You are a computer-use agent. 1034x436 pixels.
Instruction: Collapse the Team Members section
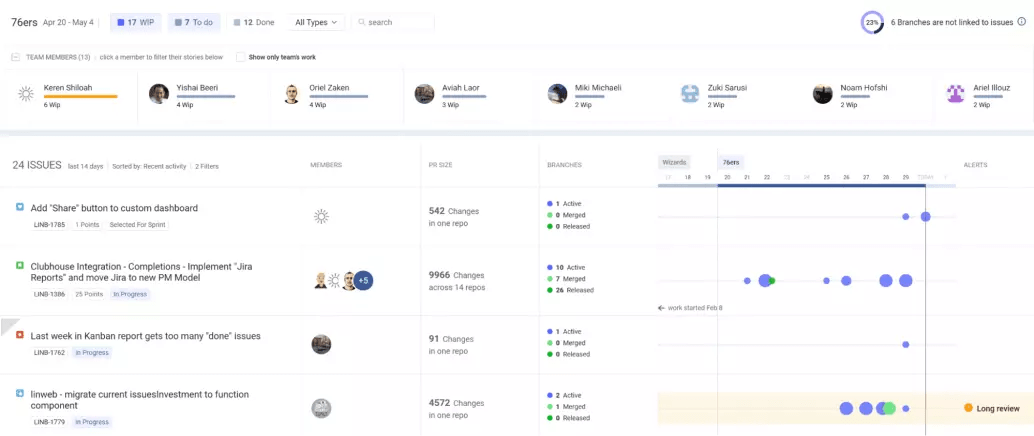point(15,57)
